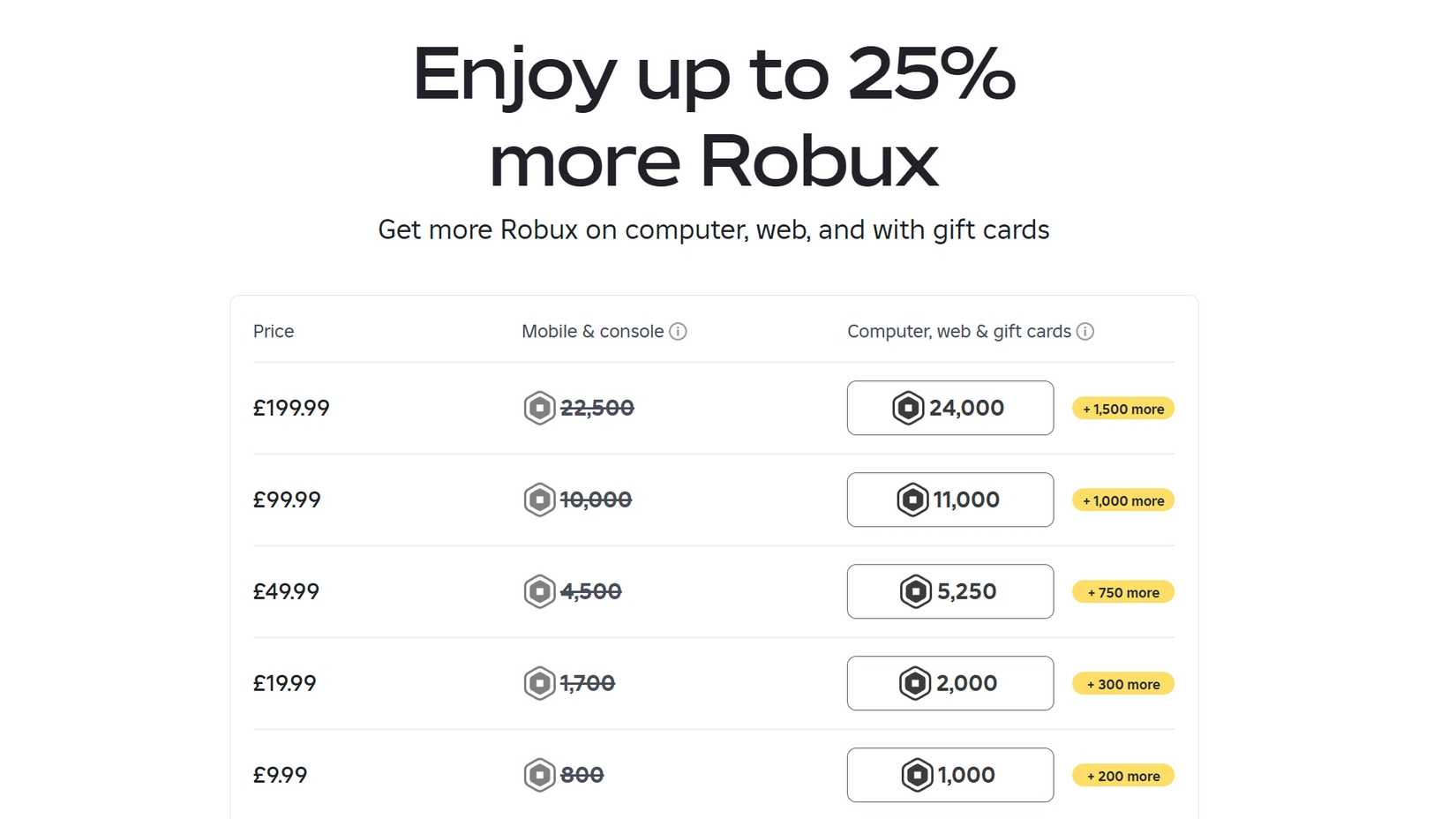This screenshot has width=1456, height=819.
Task: Select the 5,250 Robux purchase option
Action: click(x=949, y=591)
